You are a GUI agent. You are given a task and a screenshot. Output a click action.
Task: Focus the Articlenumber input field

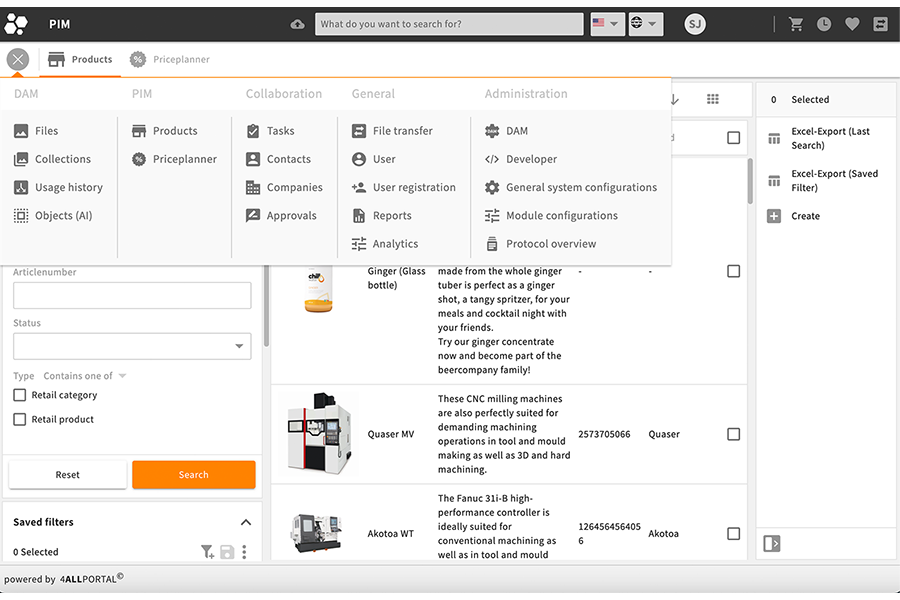132,296
